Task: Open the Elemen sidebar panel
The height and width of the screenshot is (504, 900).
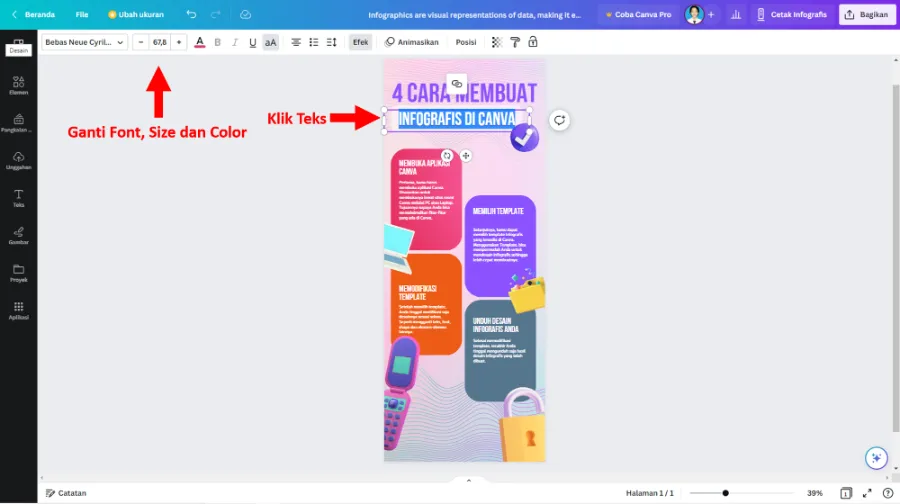Action: click(x=18, y=86)
